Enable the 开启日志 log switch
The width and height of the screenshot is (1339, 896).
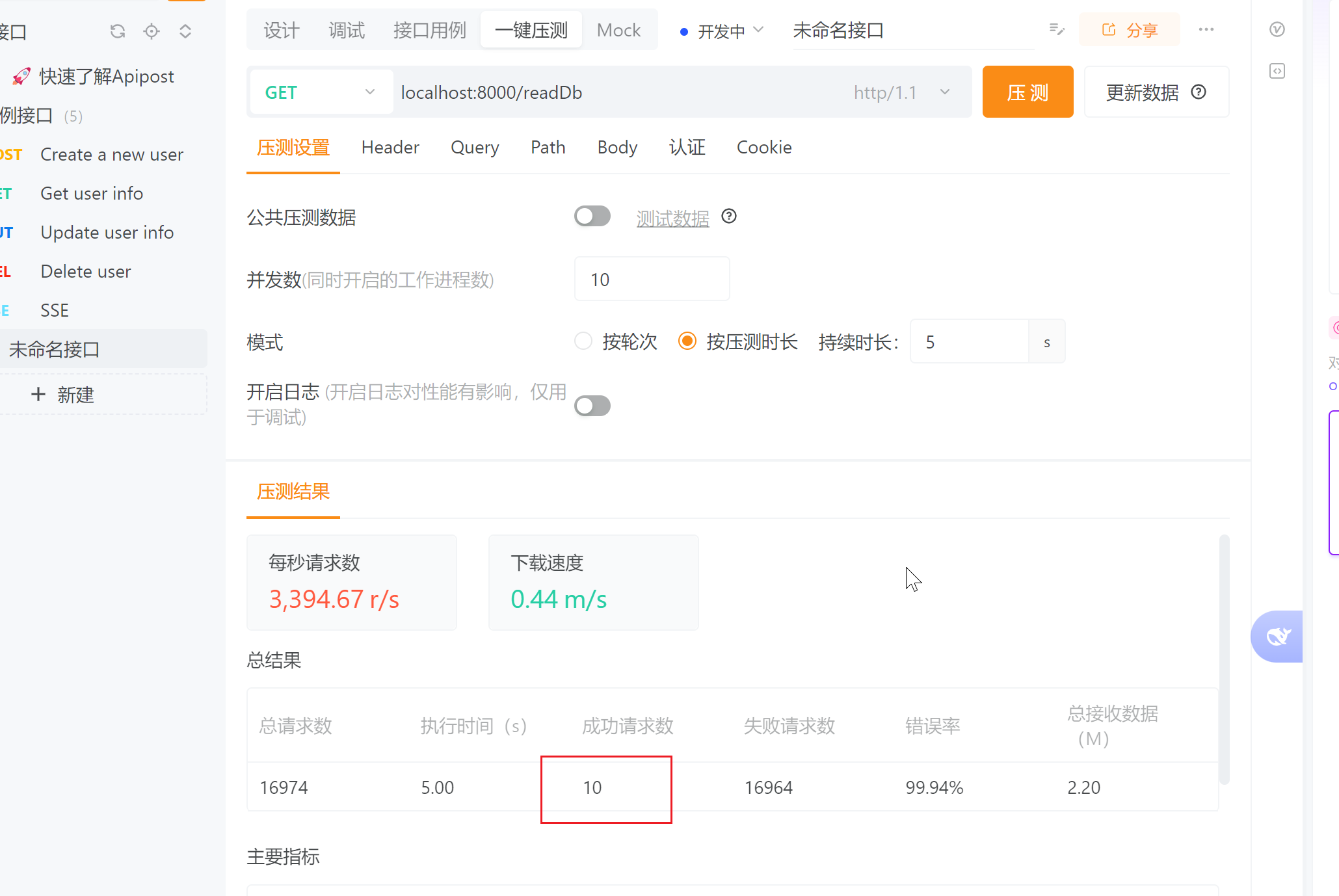[x=592, y=406]
